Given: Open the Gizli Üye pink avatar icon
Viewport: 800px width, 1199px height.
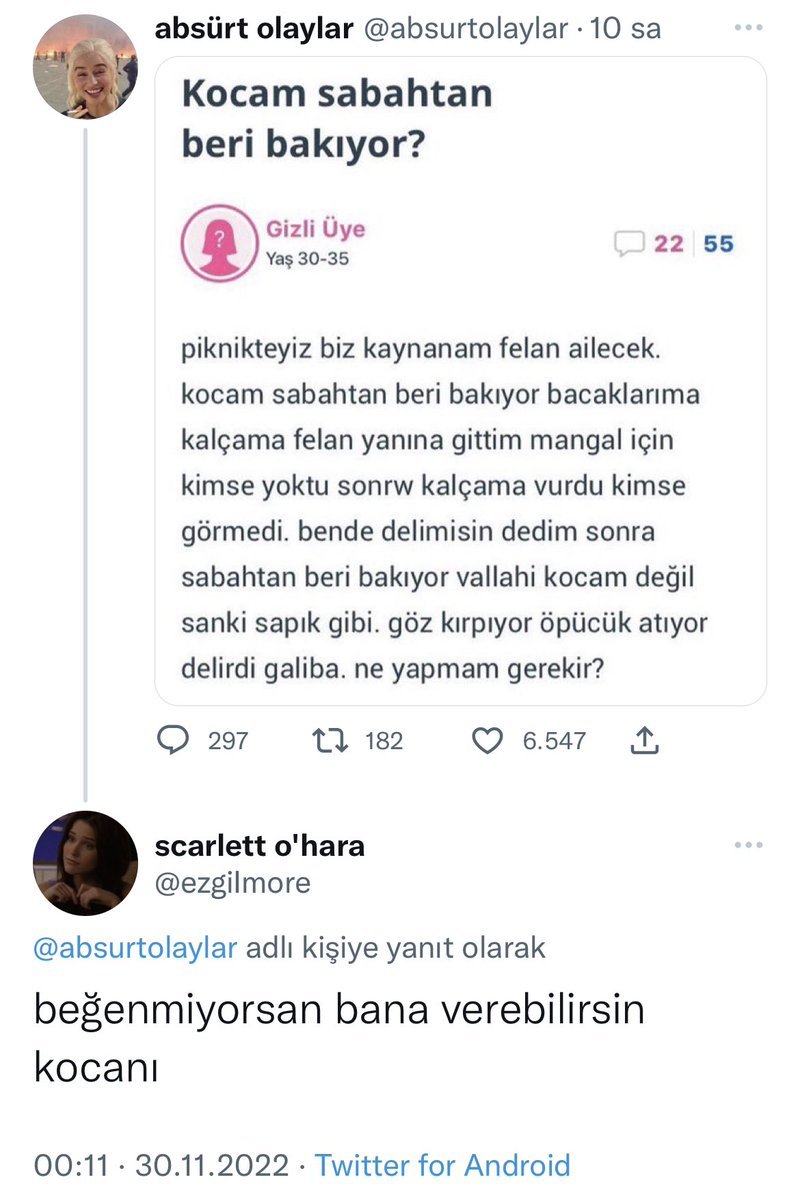Looking at the screenshot, I should coord(216,241).
